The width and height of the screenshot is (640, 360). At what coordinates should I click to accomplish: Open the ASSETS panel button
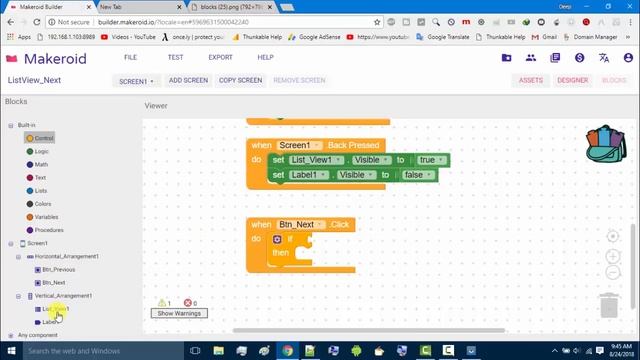pyautogui.click(x=531, y=80)
